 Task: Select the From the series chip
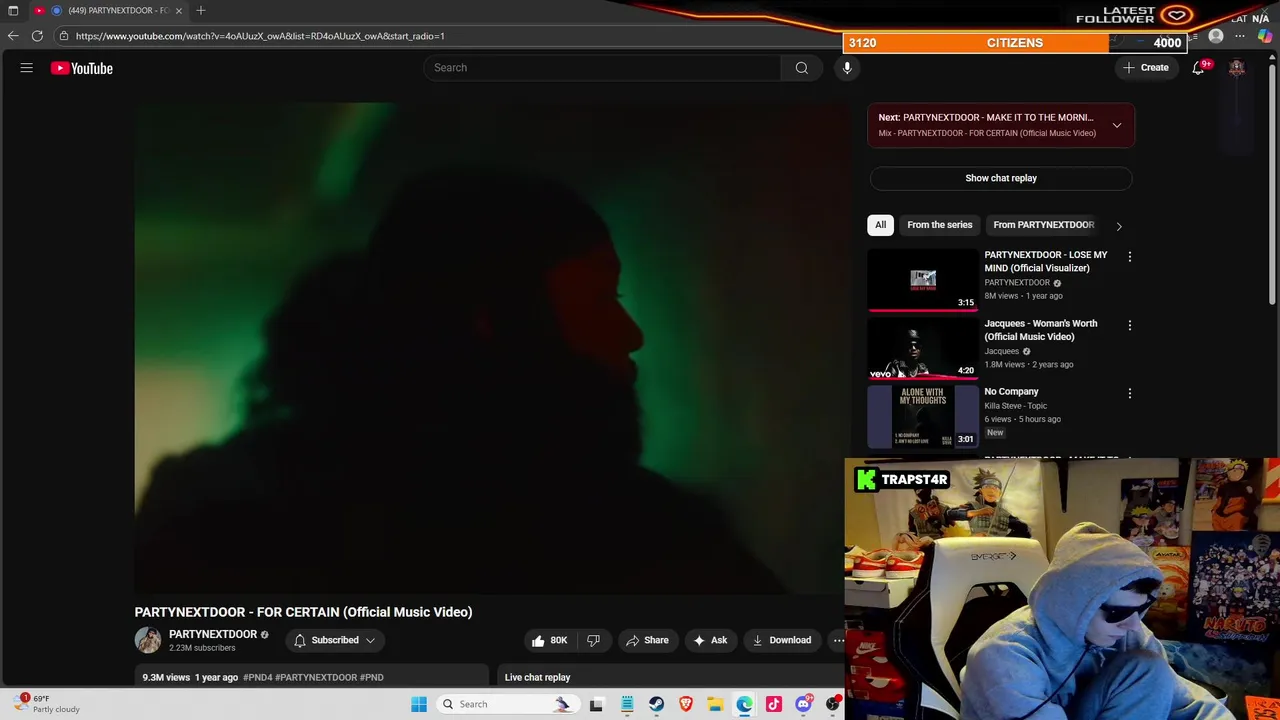pyautogui.click(x=940, y=225)
